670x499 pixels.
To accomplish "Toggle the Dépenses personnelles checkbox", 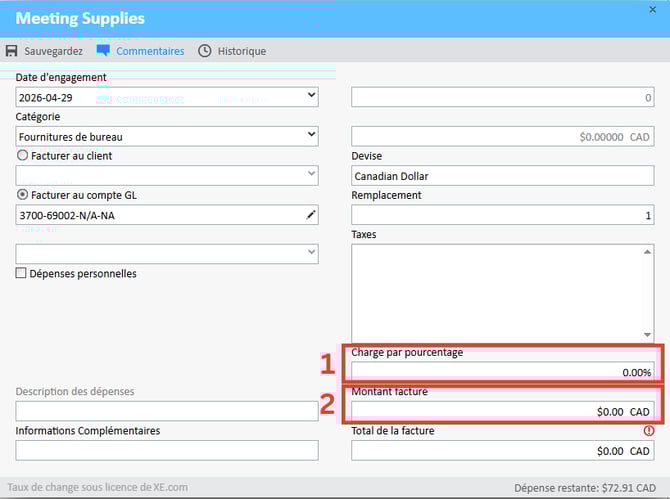I will (22, 273).
